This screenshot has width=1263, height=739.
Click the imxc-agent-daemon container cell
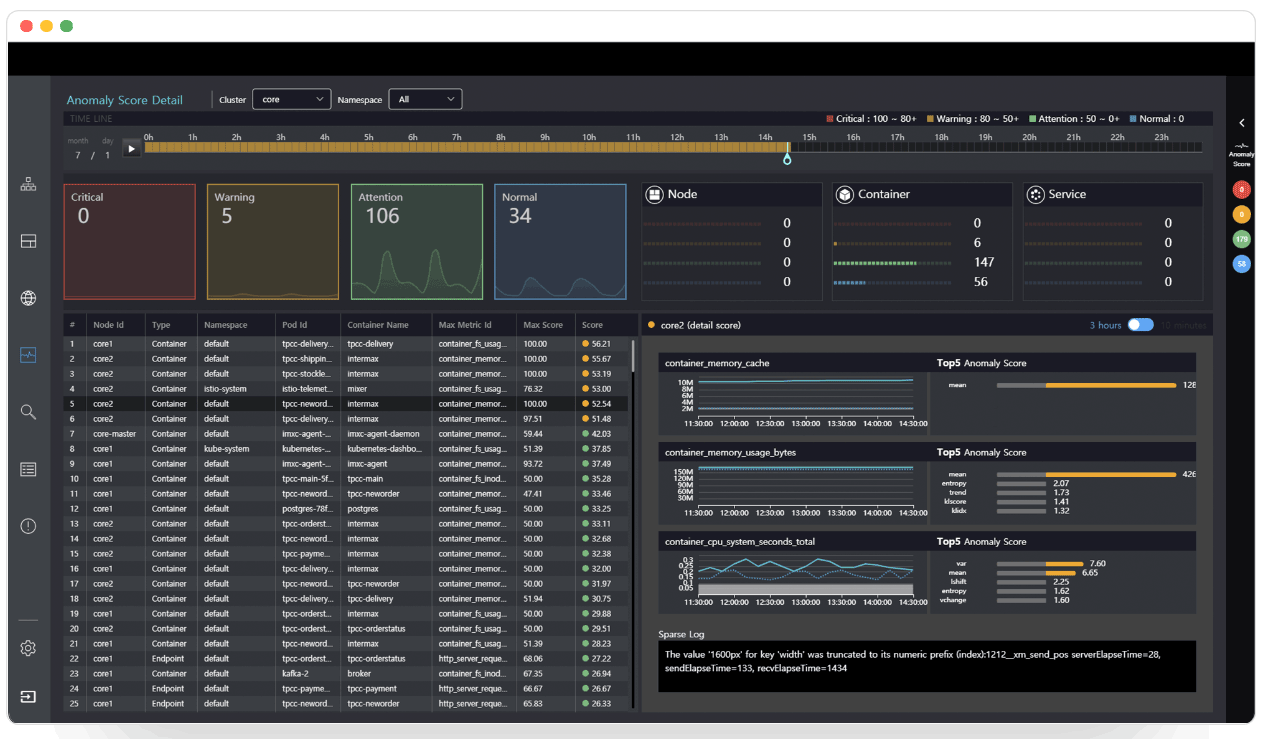(x=383, y=434)
